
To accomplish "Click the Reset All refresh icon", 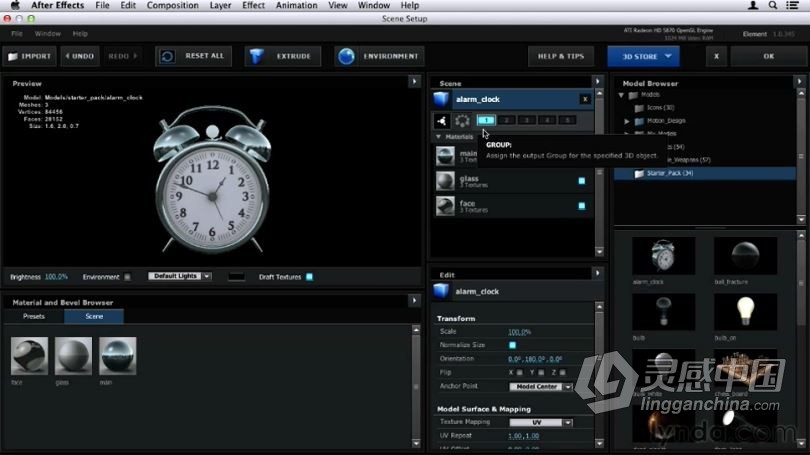I will [168, 56].
